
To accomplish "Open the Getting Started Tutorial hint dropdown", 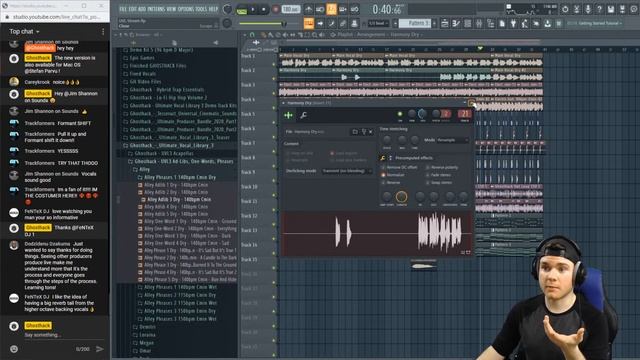I will click(x=594, y=23).
